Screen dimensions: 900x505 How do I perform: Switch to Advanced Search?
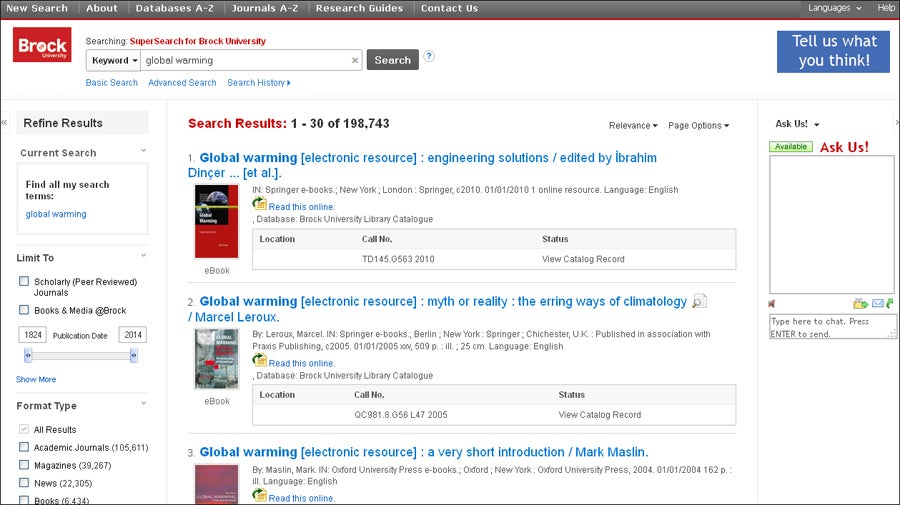click(182, 83)
